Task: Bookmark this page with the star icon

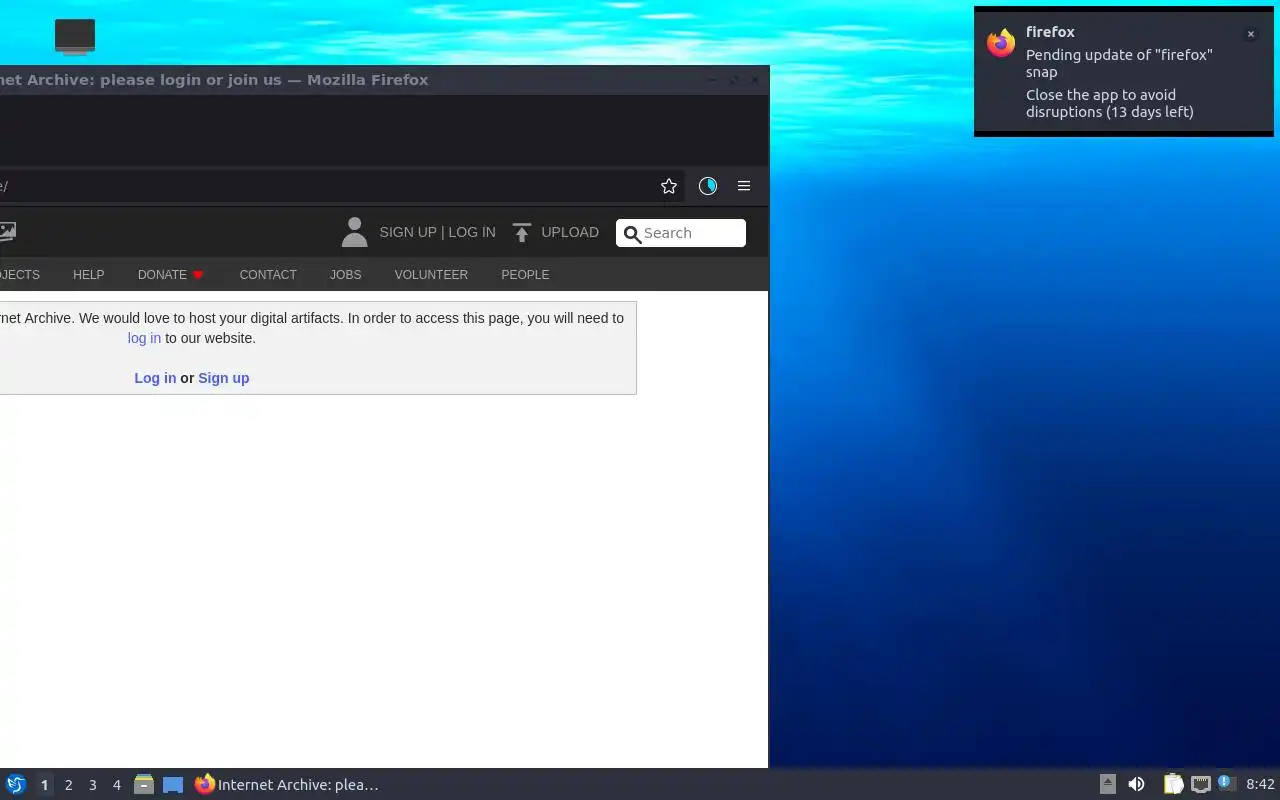Action: coord(669,186)
